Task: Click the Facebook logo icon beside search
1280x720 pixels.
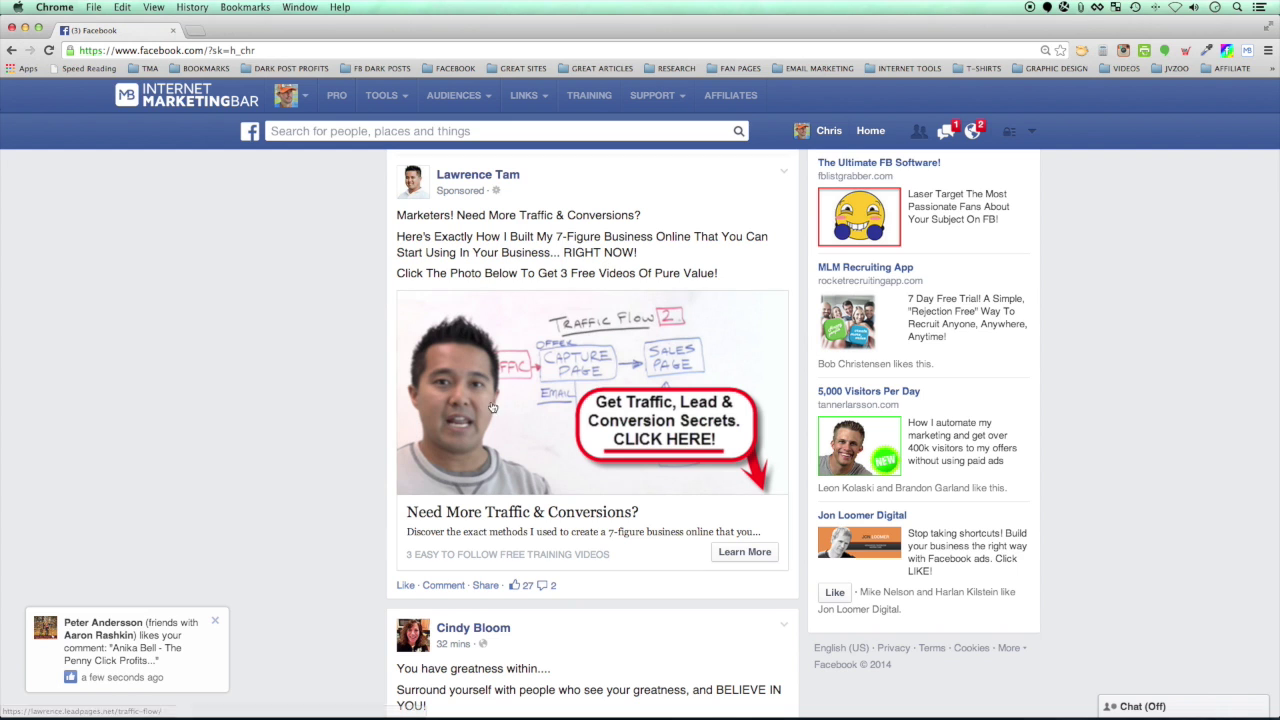Action: point(250,131)
